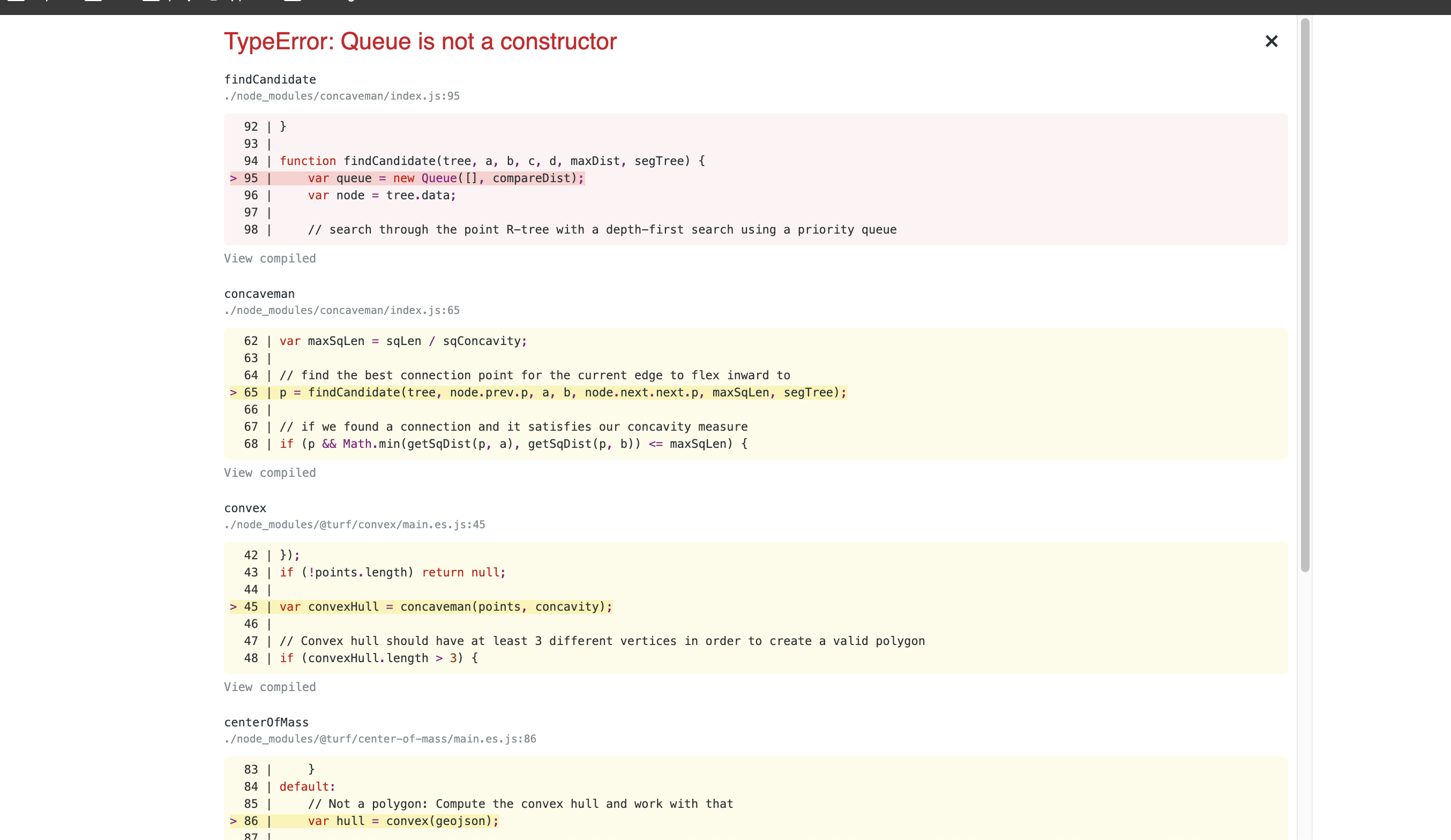
Task: Click the concaveman/index.js:95 file path
Action: (341, 95)
